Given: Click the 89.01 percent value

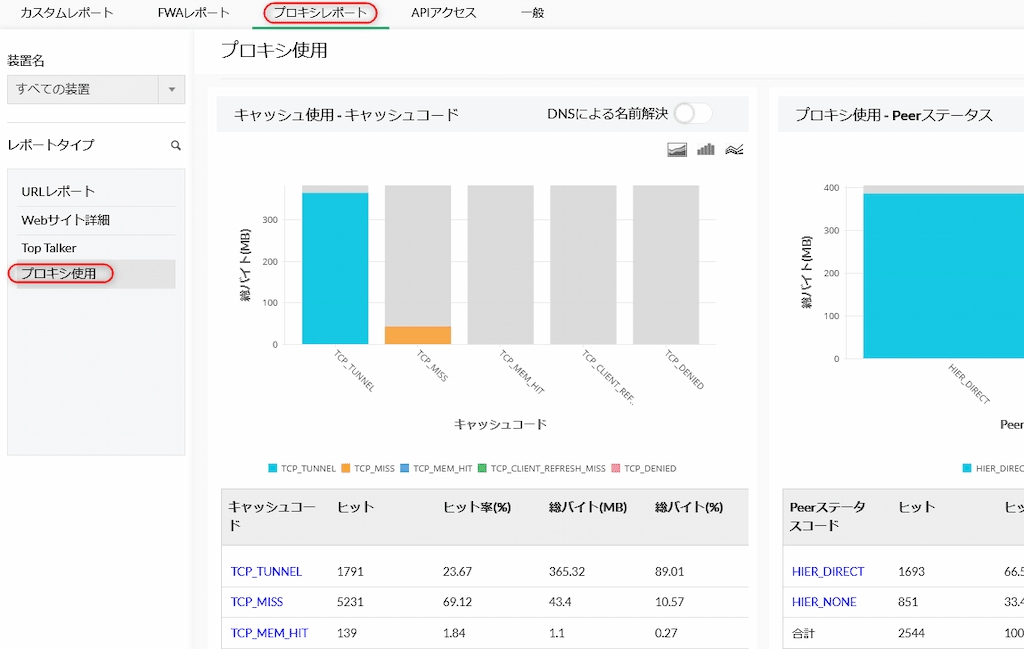Looking at the screenshot, I should 669,571.
